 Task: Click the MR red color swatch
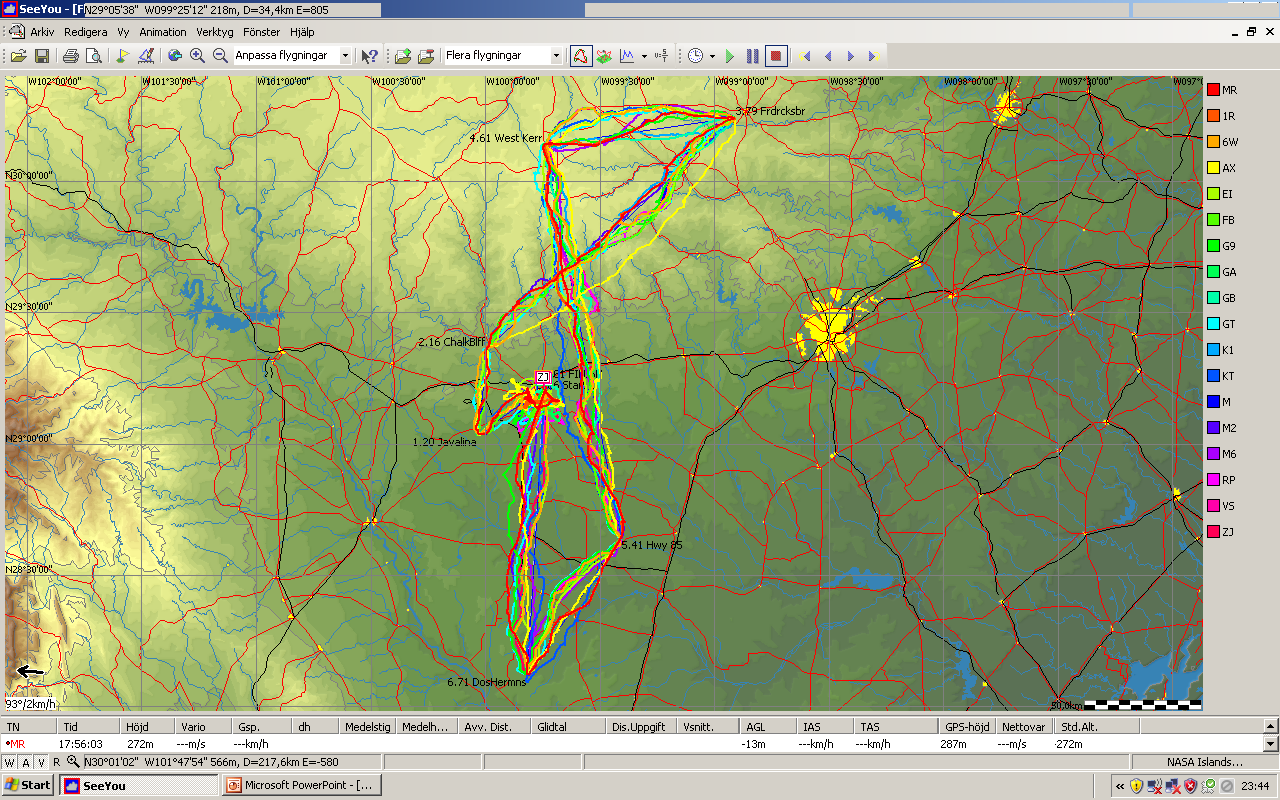tap(1214, 90)
